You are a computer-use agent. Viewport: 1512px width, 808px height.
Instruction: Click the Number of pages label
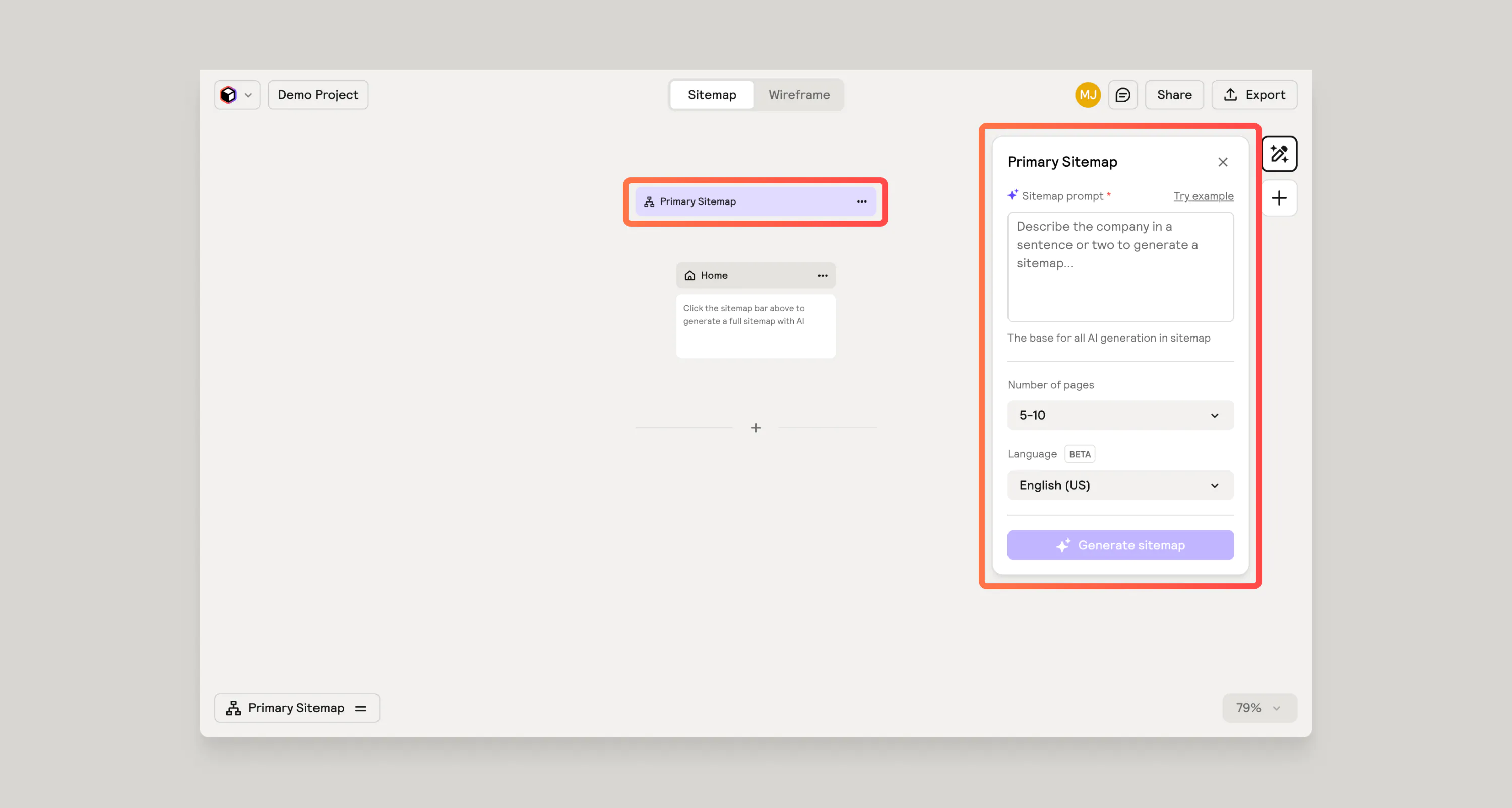pyautogui.click(x=1050, y=385)
